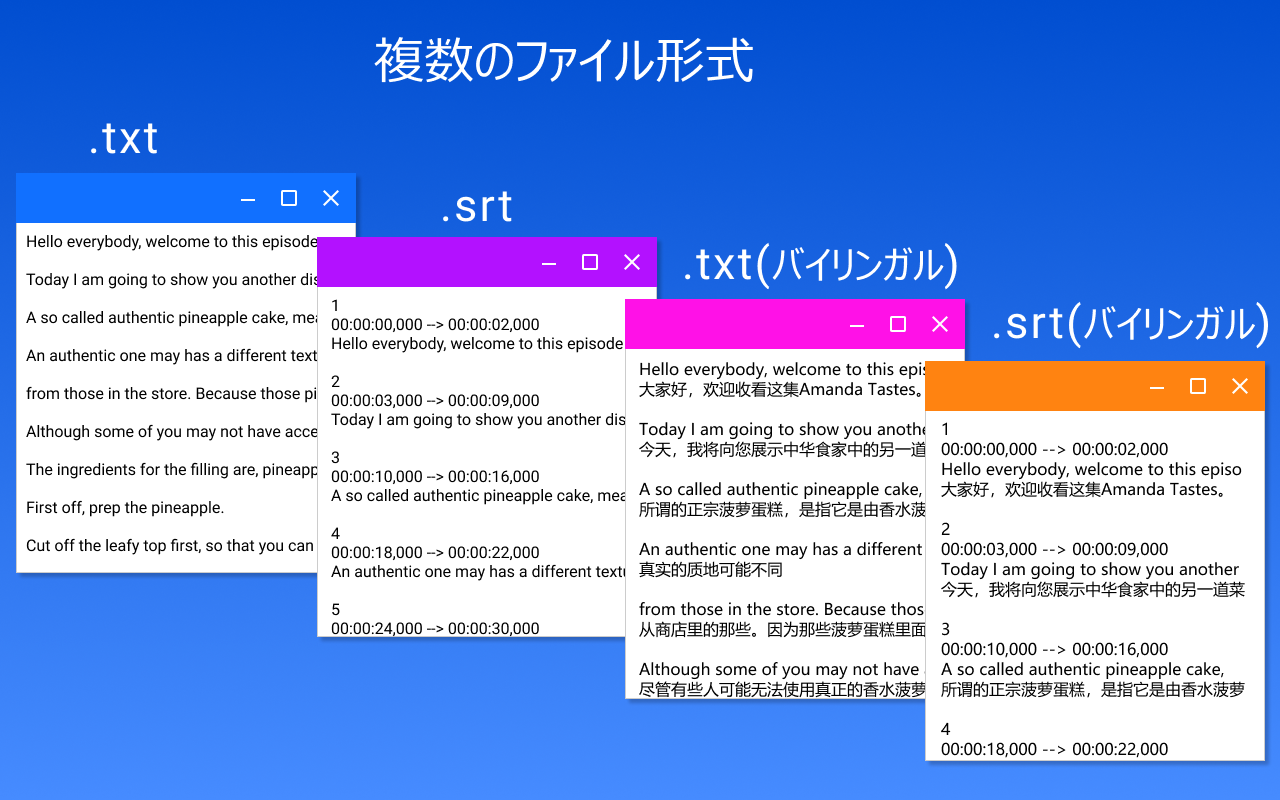1280x800 pixels.
Task: Select subtitle index 5 in purple window
Action: pos(336,610)
